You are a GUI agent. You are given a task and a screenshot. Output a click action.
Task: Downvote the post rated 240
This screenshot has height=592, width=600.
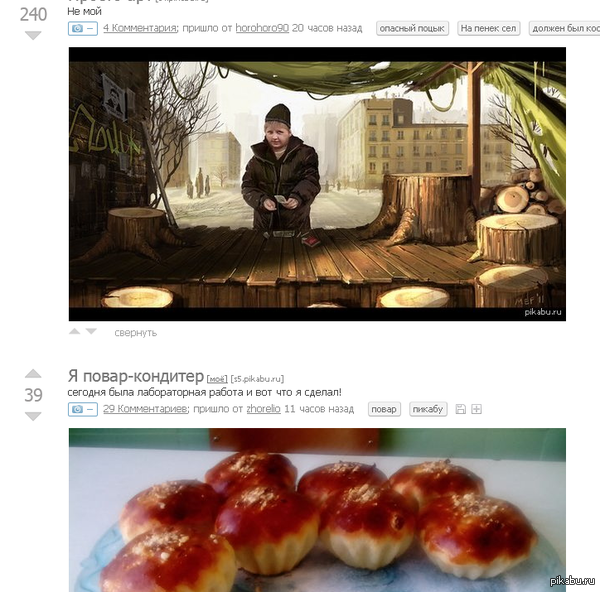33,36
